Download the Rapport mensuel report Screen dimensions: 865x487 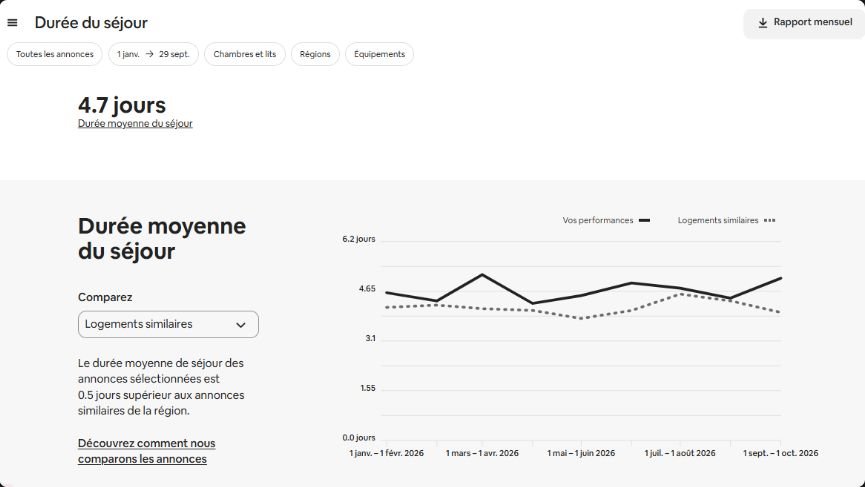click(x=804, y=23)
